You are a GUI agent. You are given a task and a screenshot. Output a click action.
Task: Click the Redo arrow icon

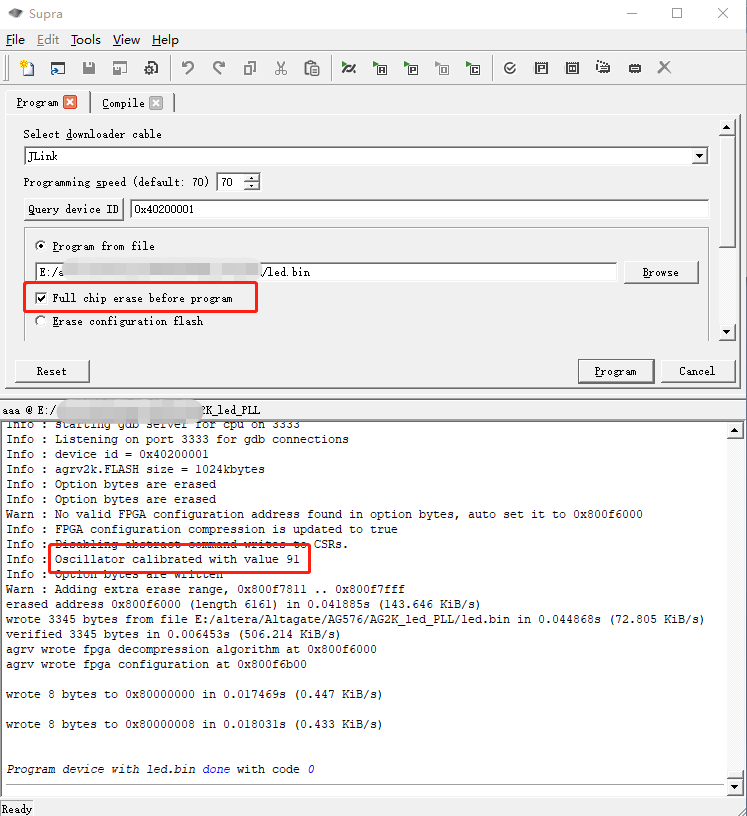click(219, 68)
